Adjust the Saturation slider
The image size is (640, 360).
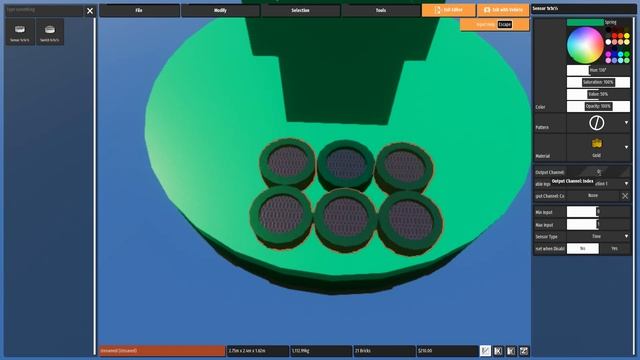(598, 82)
